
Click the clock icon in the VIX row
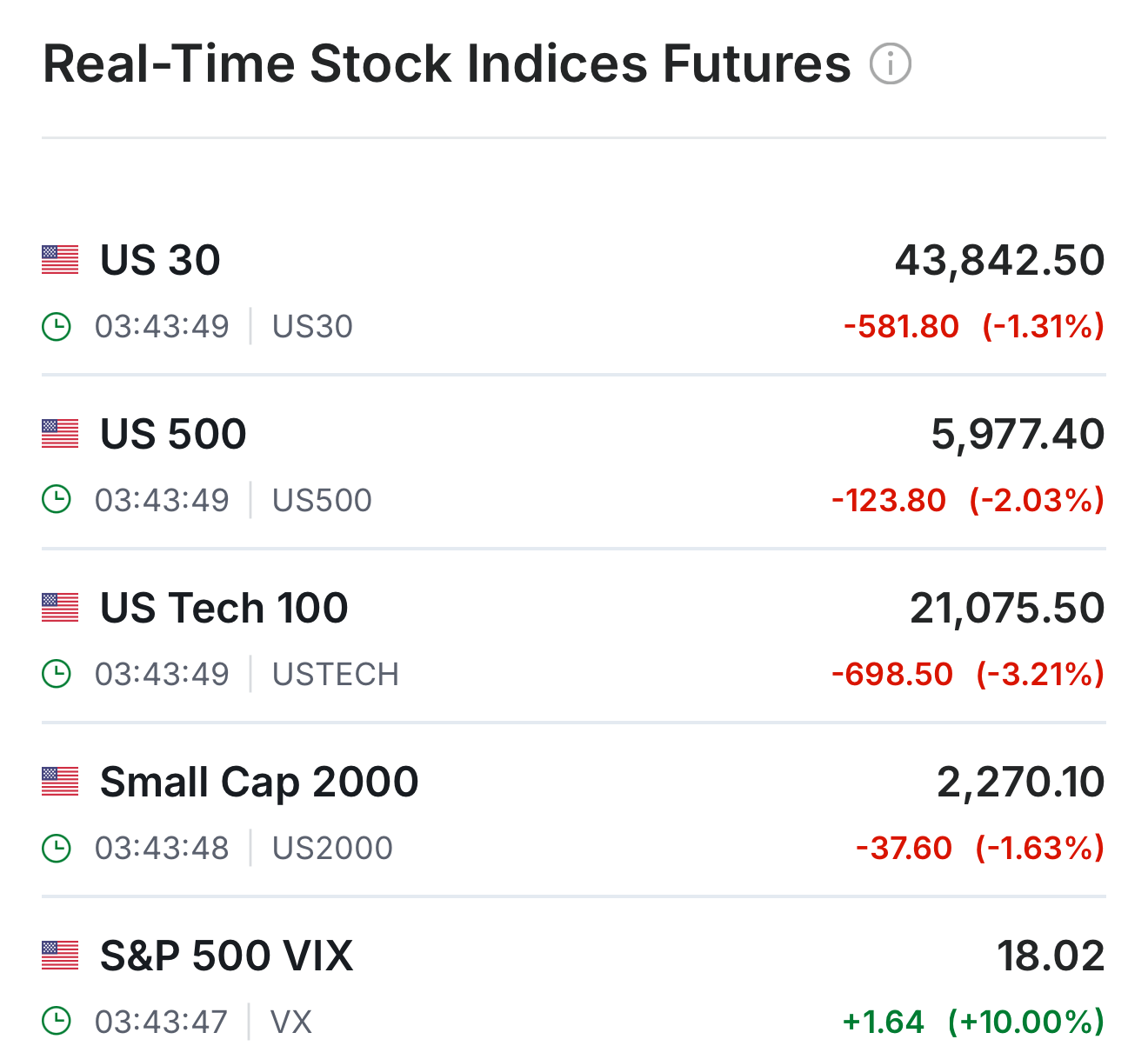(57, 1021)
